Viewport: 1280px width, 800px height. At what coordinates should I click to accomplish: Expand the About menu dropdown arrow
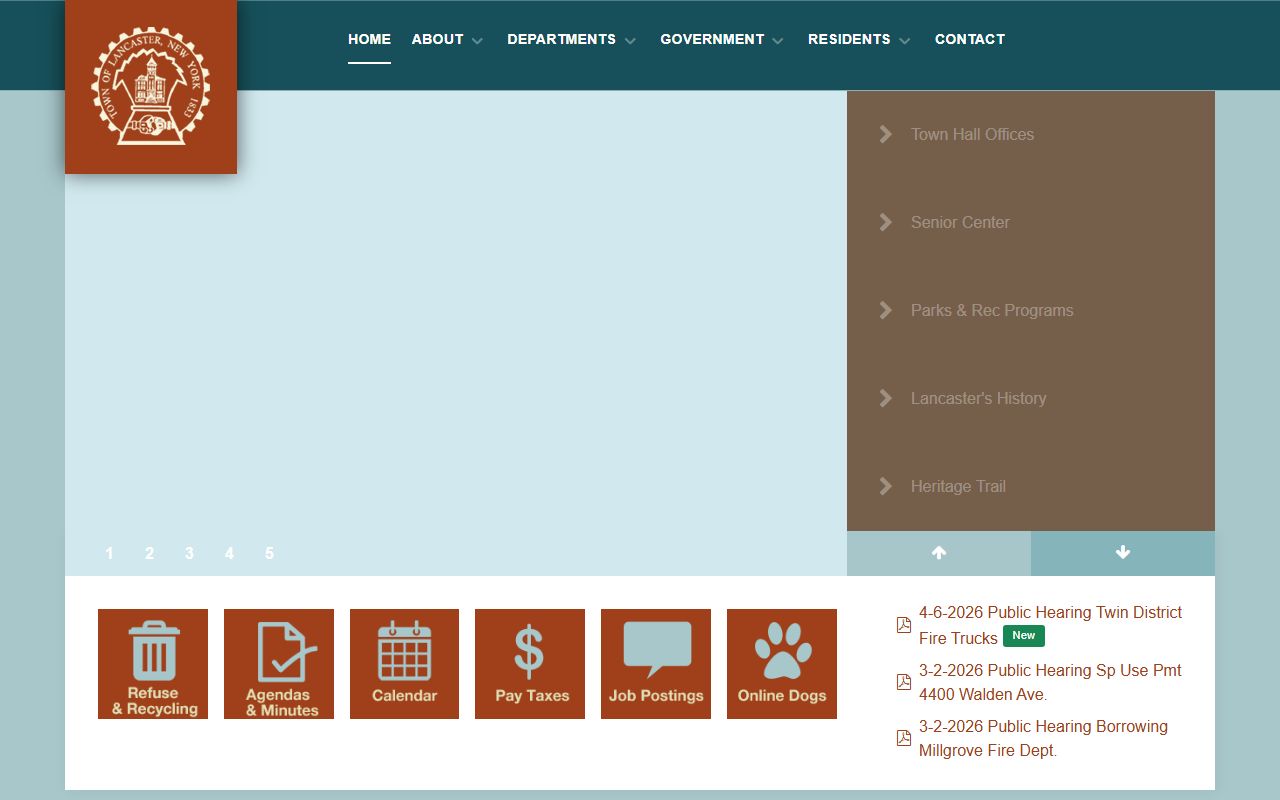(477, 41)
